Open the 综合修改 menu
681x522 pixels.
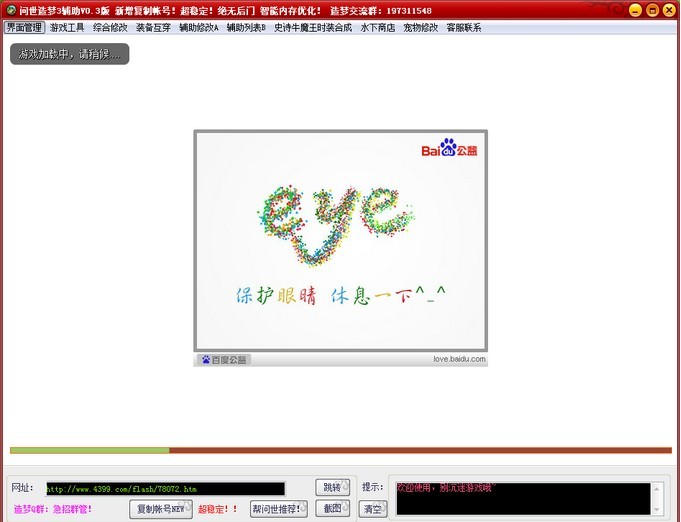coord(110,28)
